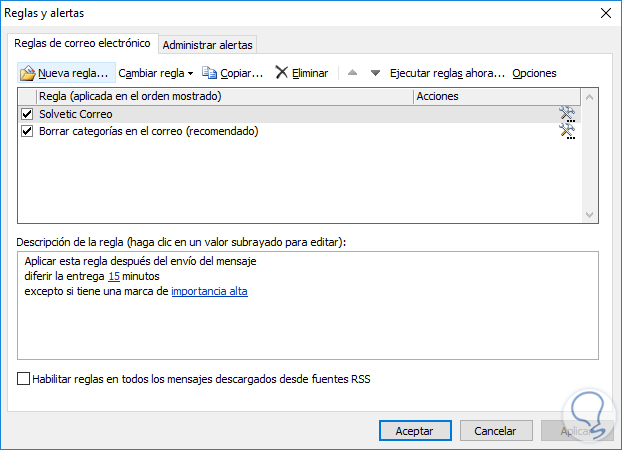Open the Cambiar regla dropdown

(x=155, y=73)
